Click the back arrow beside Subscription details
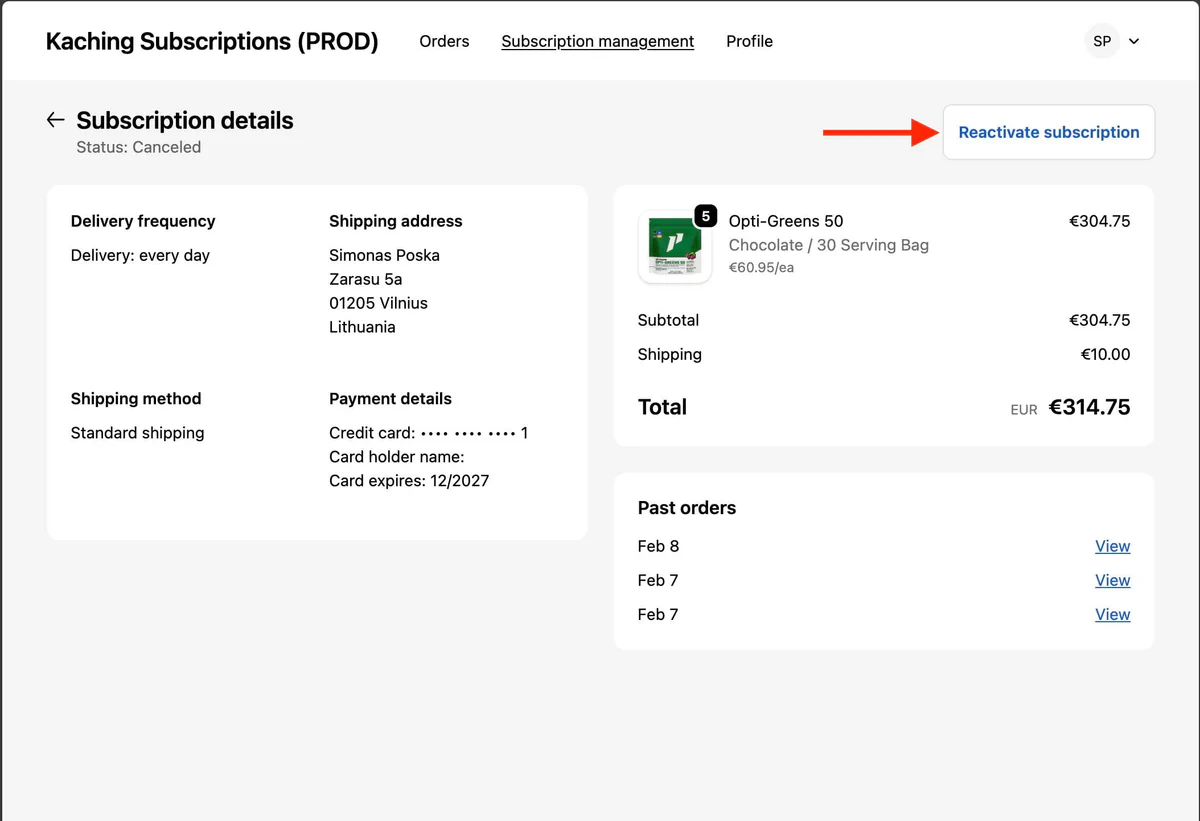This screenshot has width=1200, height=821. click(x=55, y=120)
